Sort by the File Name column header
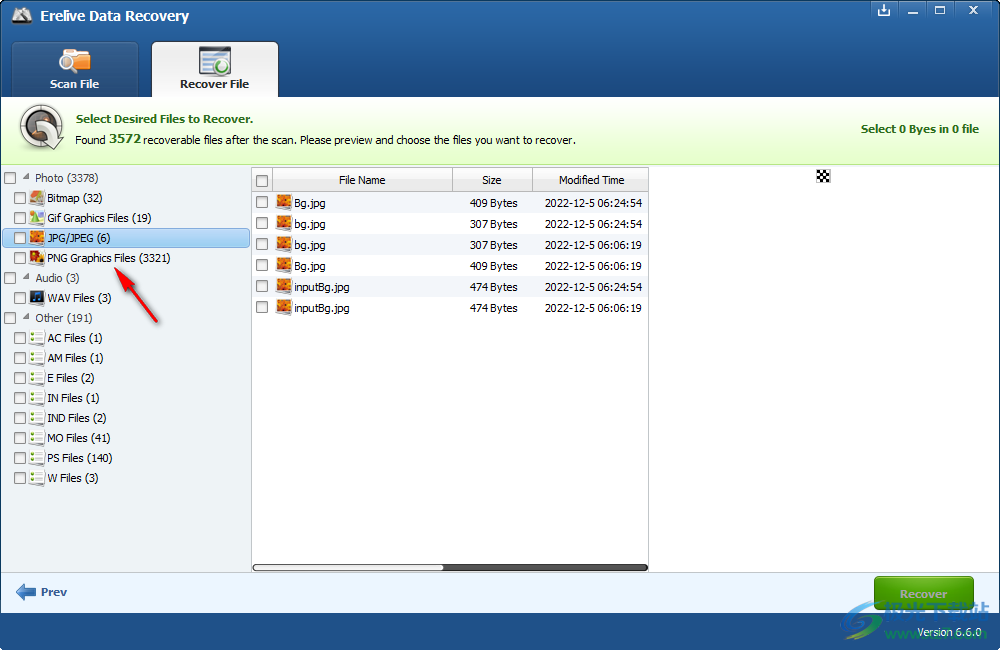 362,180
